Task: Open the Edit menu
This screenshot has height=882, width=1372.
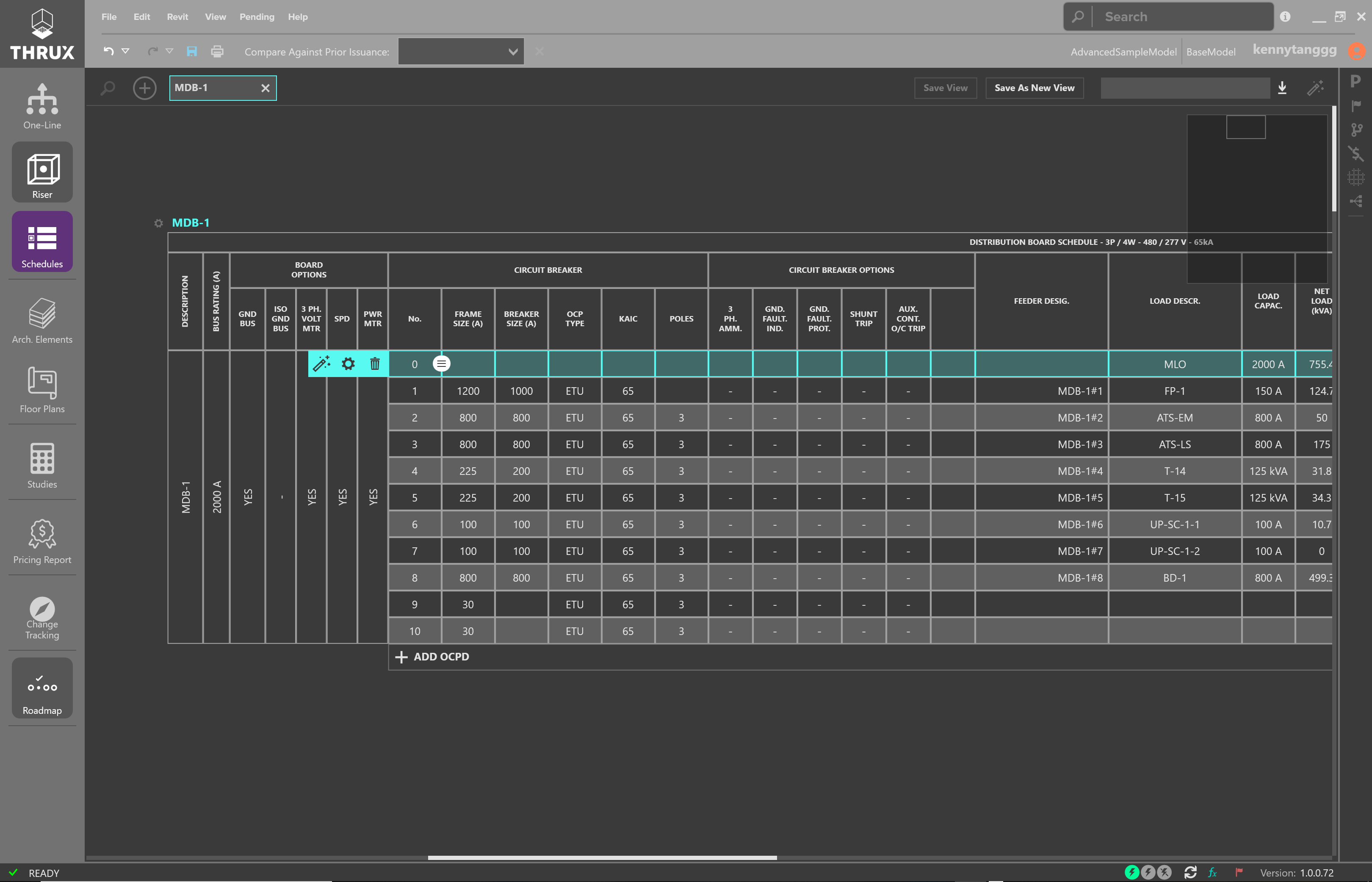Action: pyautogui.click(x=141, y=17)
